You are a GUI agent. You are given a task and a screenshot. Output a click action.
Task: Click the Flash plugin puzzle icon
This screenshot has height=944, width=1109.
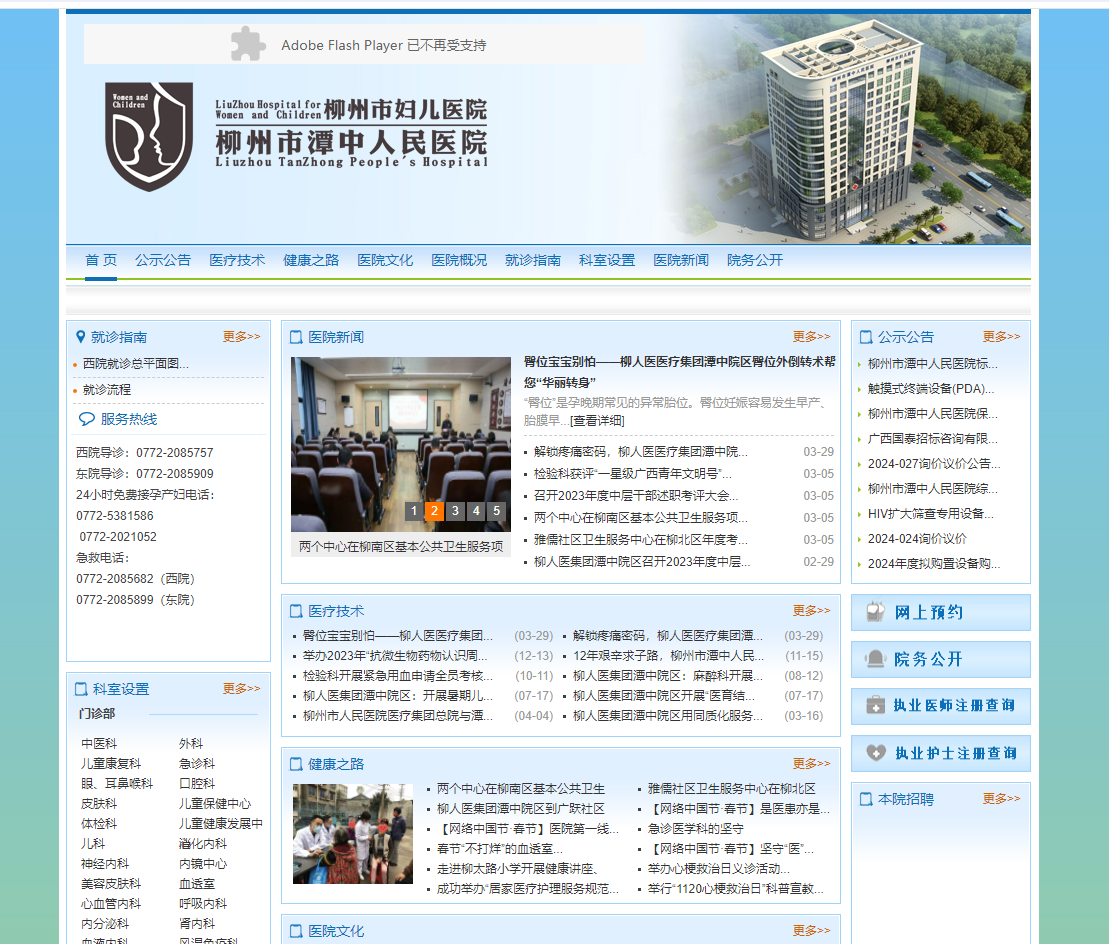[248, 44]
